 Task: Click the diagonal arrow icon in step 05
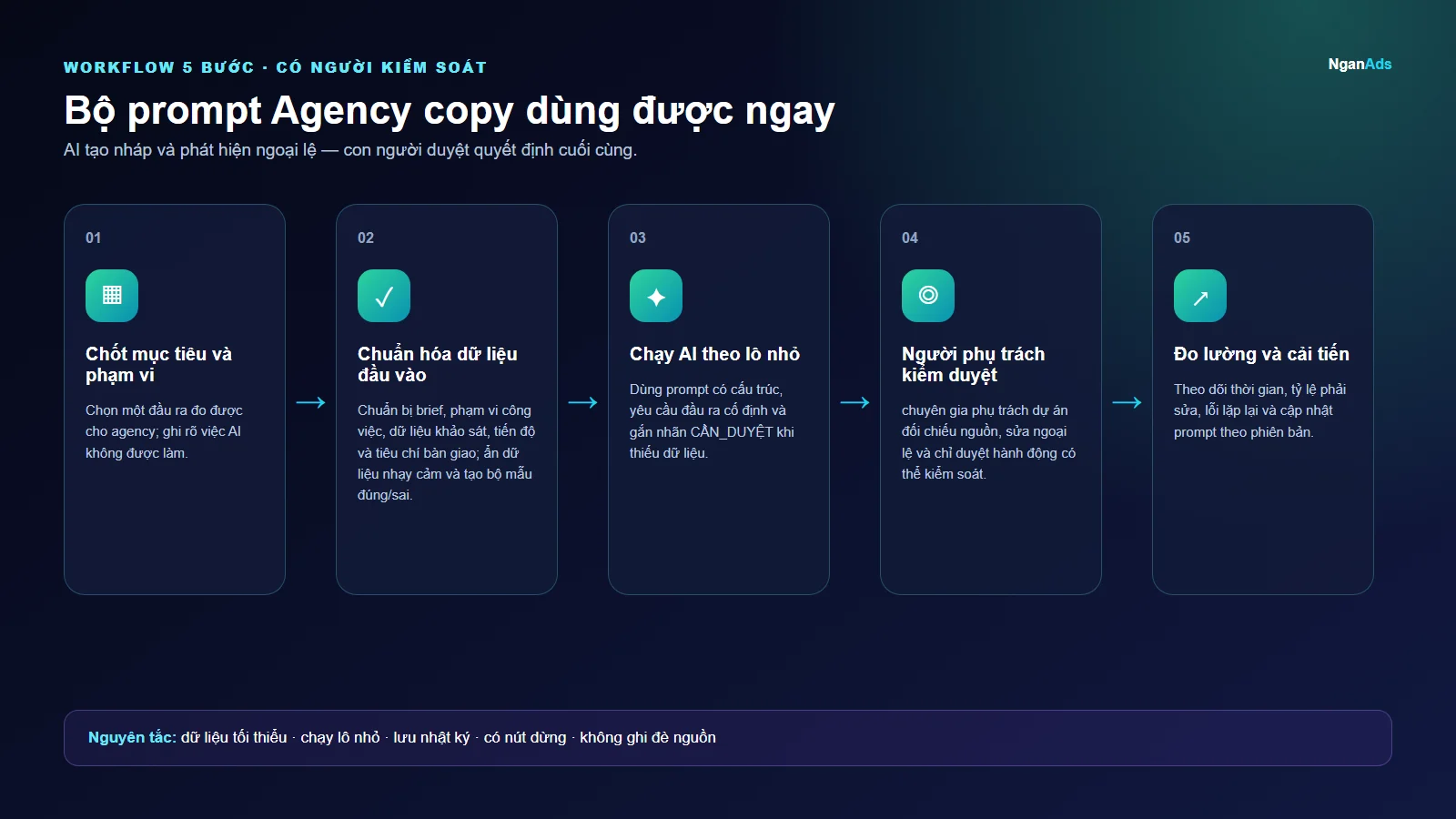tap(1200, 296)
